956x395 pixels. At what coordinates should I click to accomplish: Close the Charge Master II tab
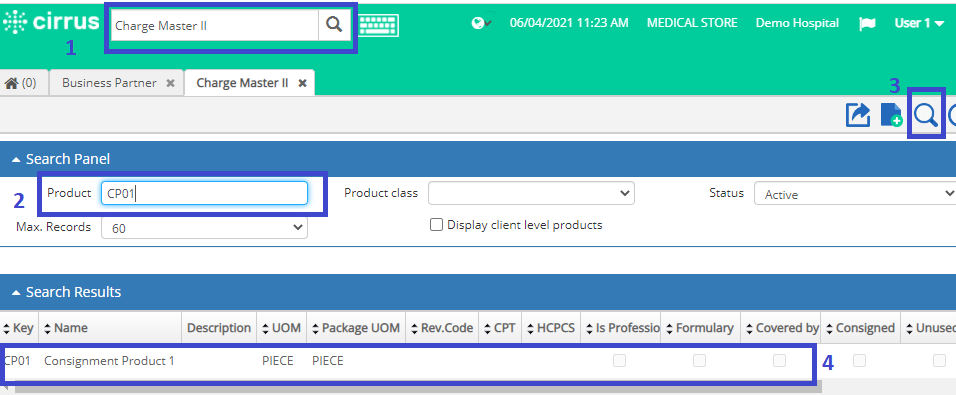click(x=302, y=84)
